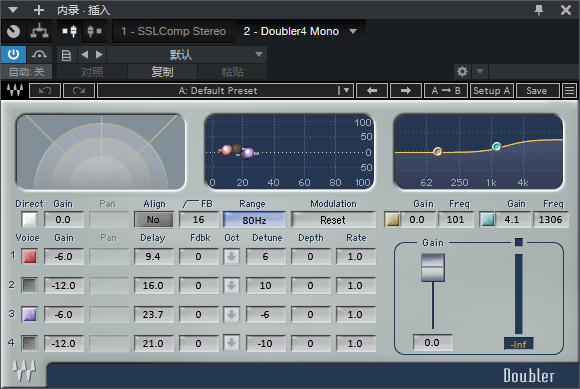
Task: Click 自动: 关 automation mode button
Action: click(26, 72)
